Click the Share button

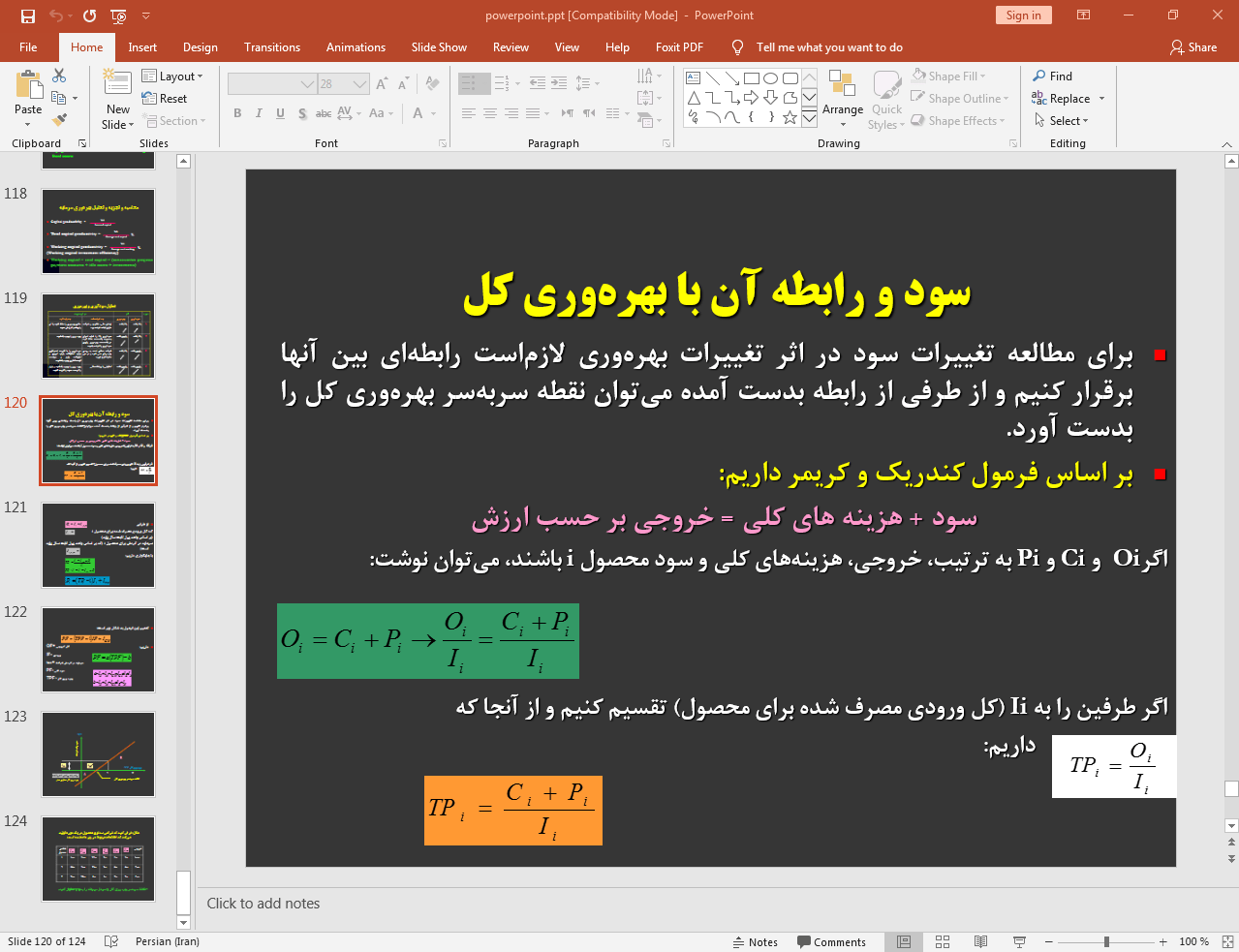(1193, 46)
